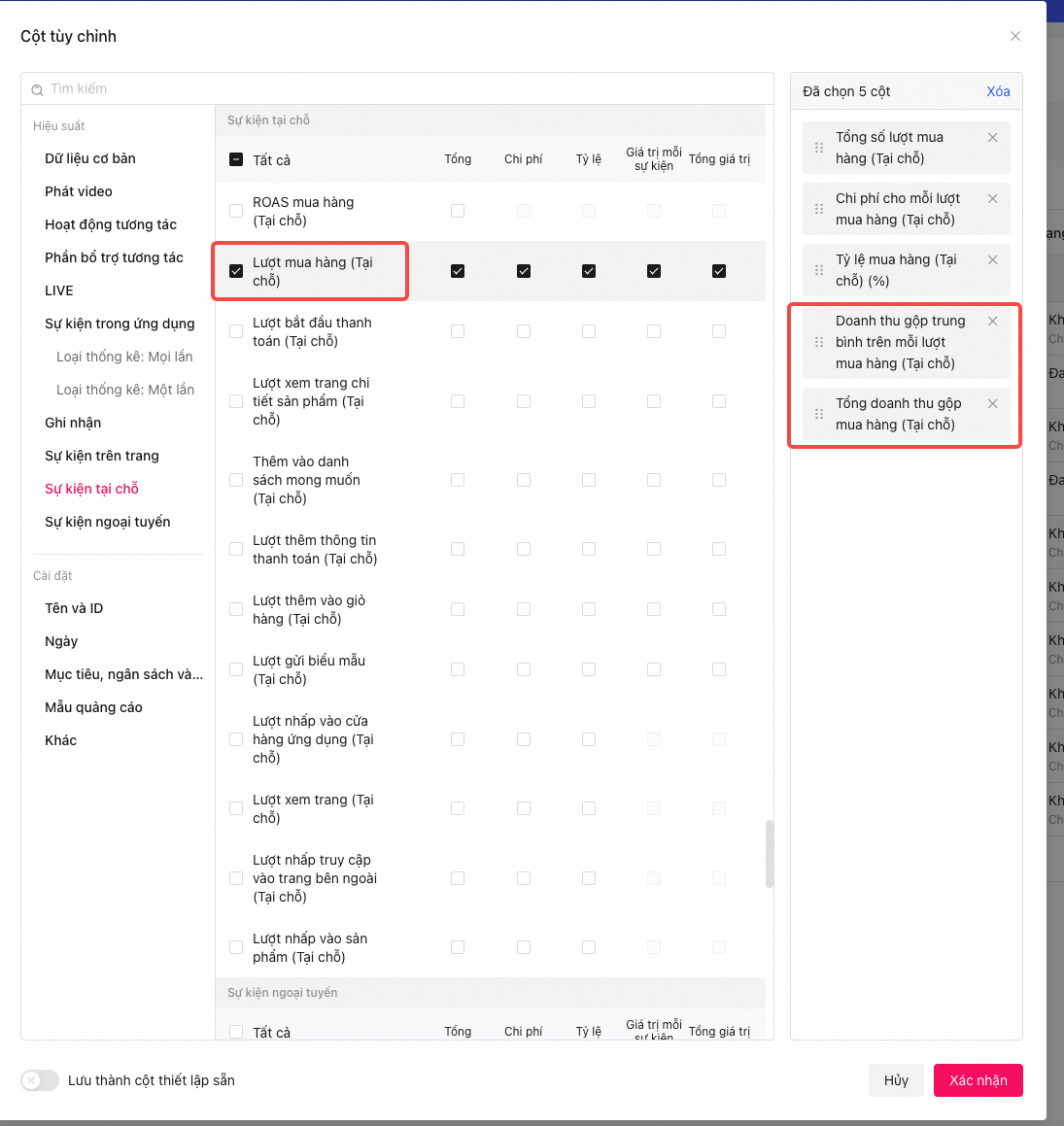This screenshot has height=1126, width=1064.
Task: Uncheck Chi phí for Lượt mua hàng
Action: click(x=524, y=271)
